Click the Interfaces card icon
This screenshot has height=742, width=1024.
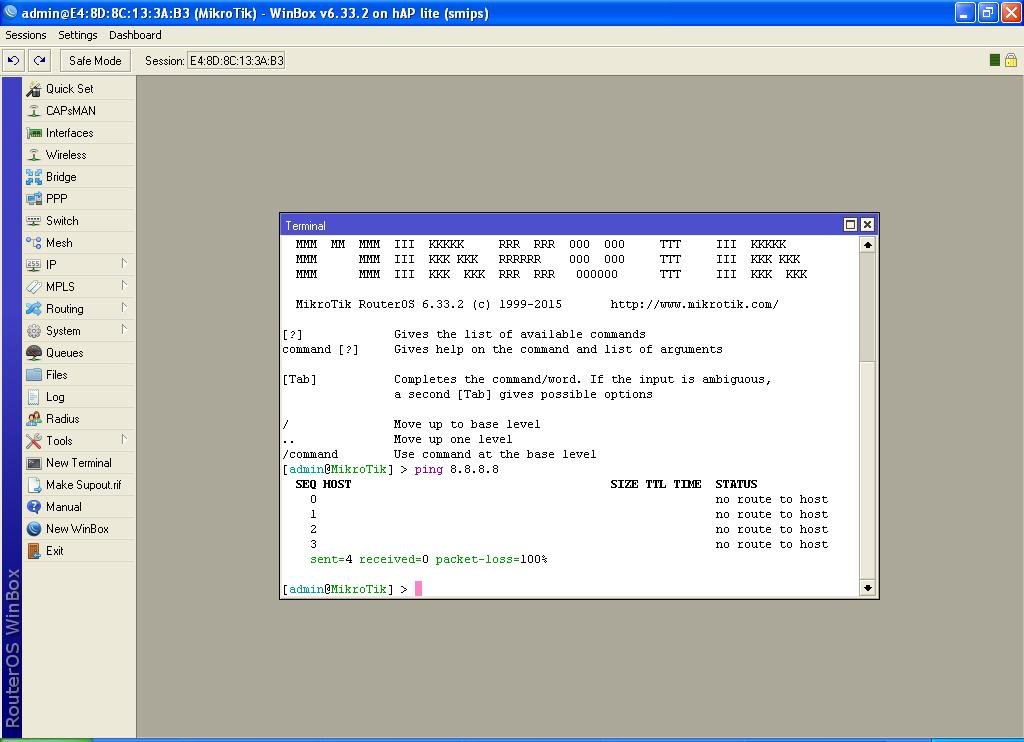click(34, 133)
